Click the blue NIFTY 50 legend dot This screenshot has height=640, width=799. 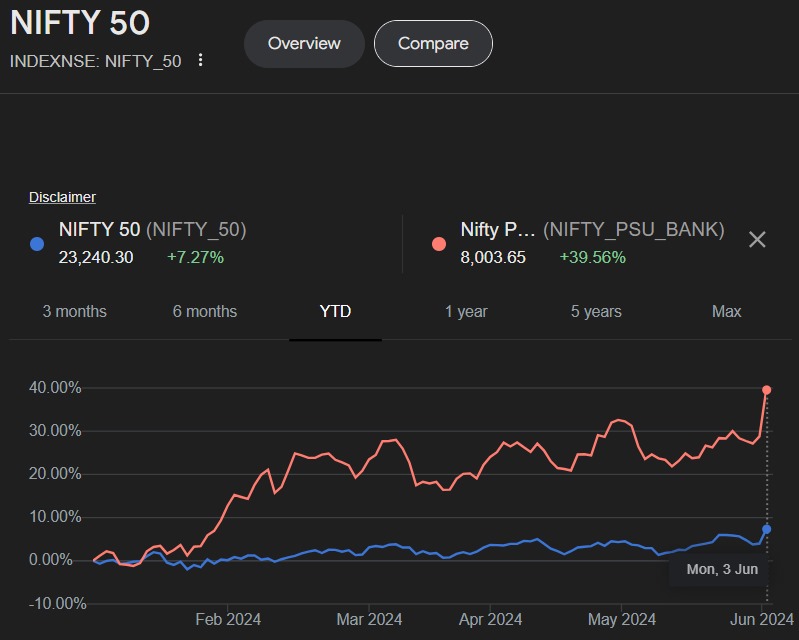pos(37,244)
